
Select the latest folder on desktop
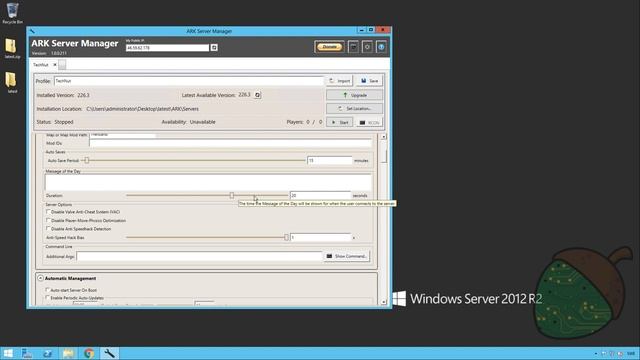[12, 82]
